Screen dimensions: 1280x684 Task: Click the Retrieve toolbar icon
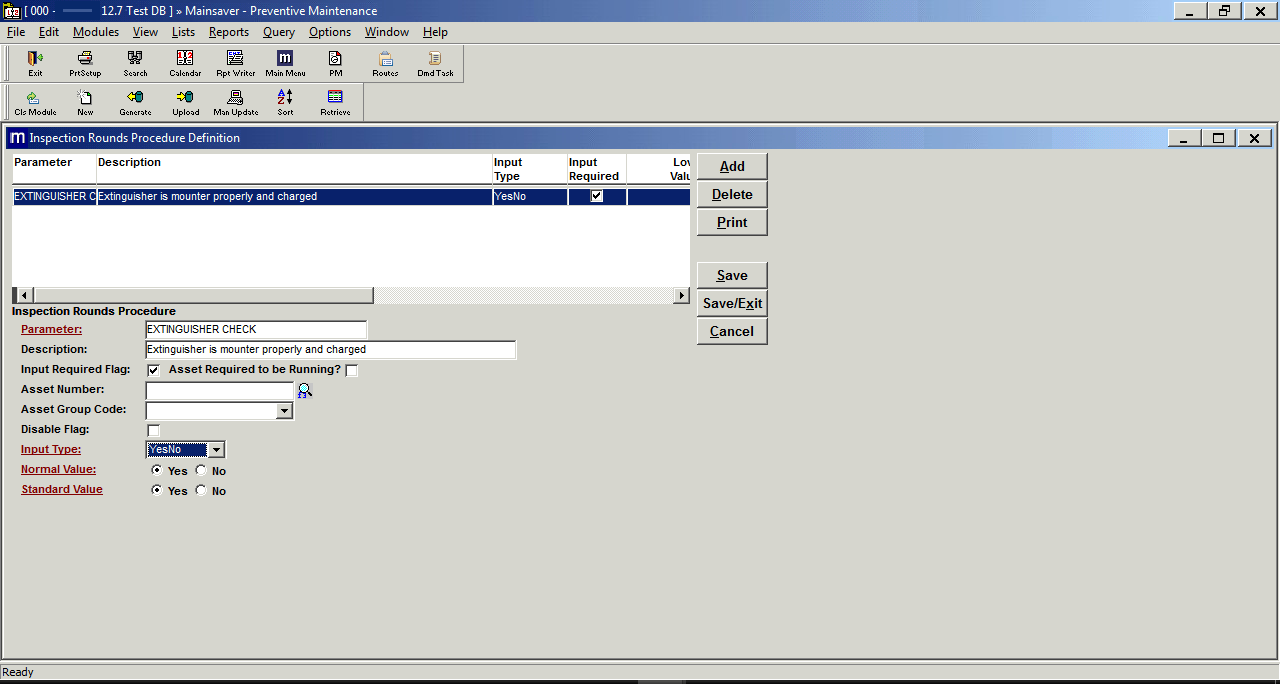[335, 102]
